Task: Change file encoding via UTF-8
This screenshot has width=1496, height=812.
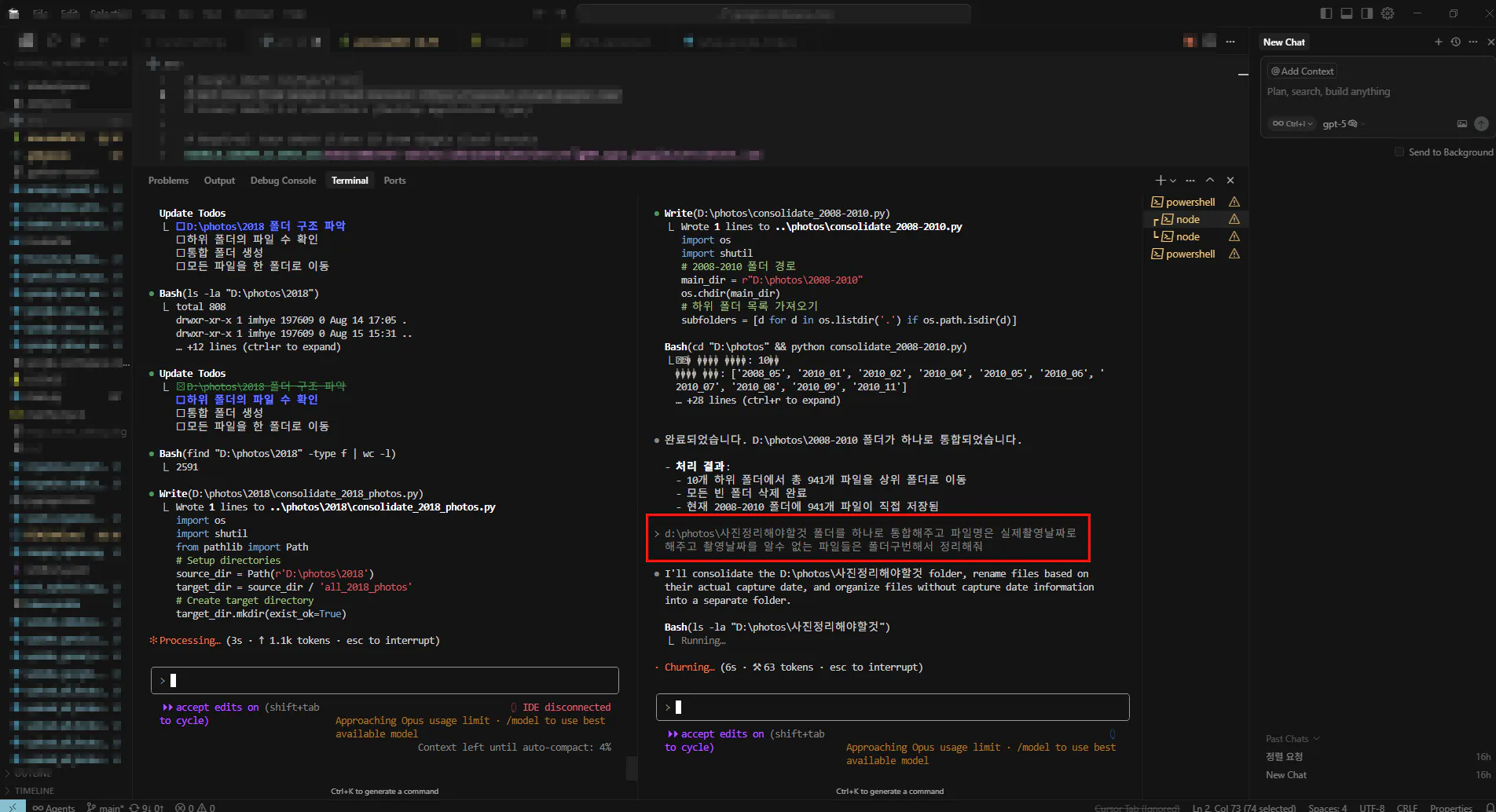Action: tap(1373, 807)
